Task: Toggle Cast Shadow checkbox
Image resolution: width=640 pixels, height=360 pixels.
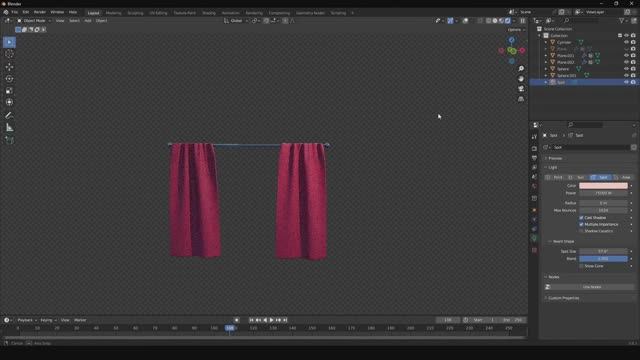Action: point(581,218)
